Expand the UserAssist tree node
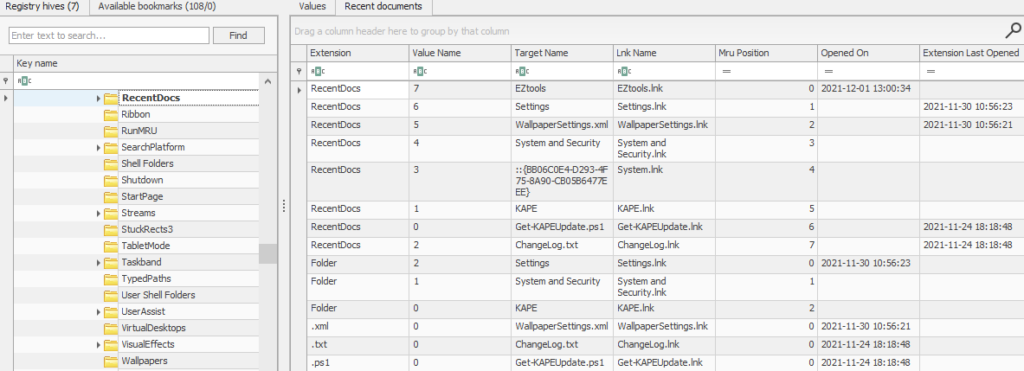The width and height of the screenshot is (1024, 371). [x=99, y=312]
